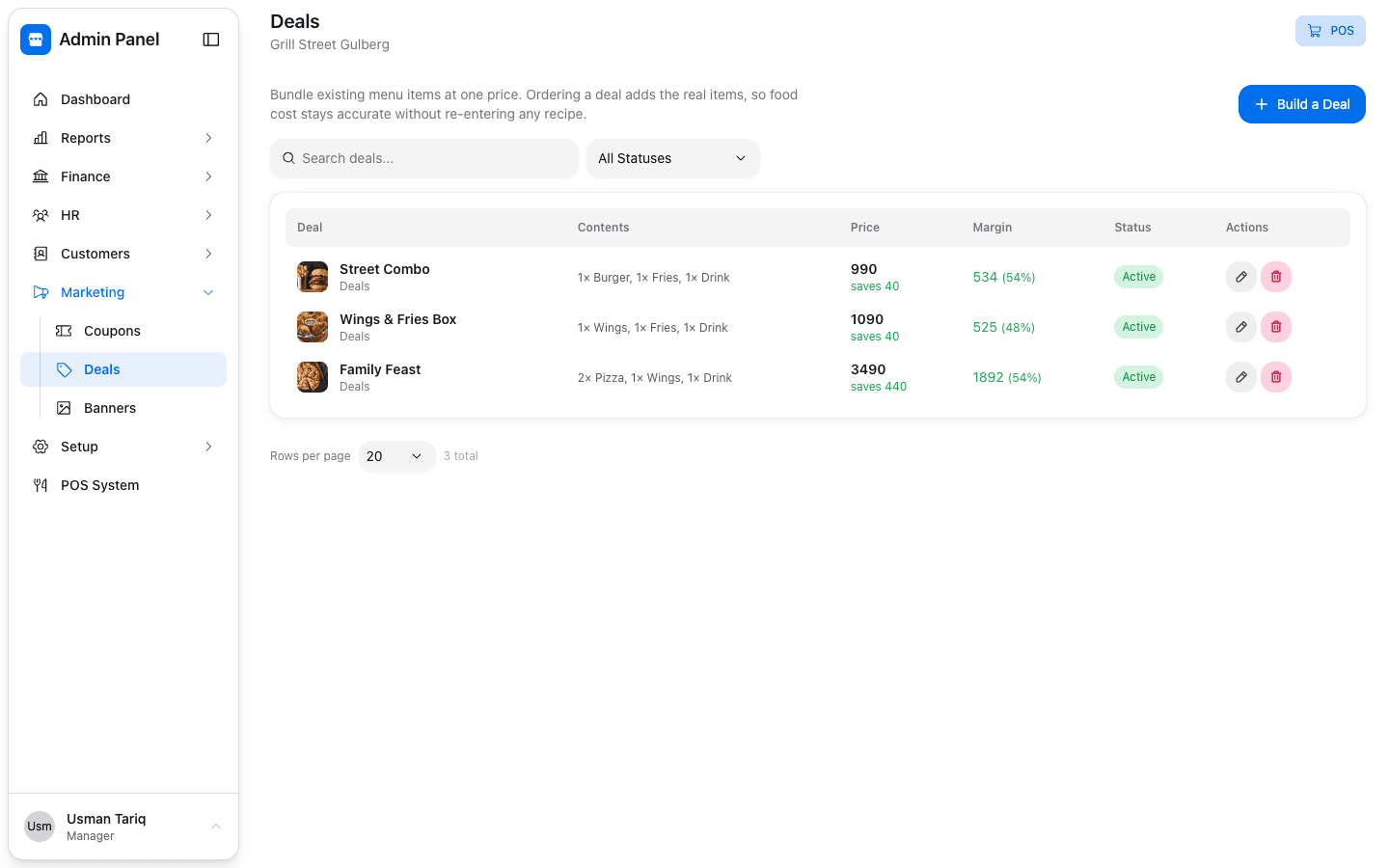Open the Family Feast deal thumbnail

coord(313,377)
